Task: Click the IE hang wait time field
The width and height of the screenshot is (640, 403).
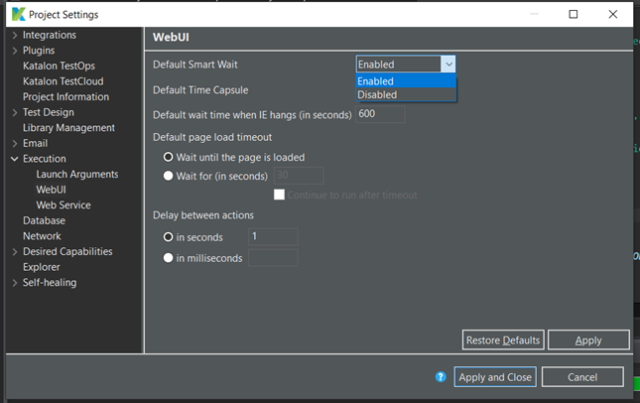Action: [x=380, y=114]
